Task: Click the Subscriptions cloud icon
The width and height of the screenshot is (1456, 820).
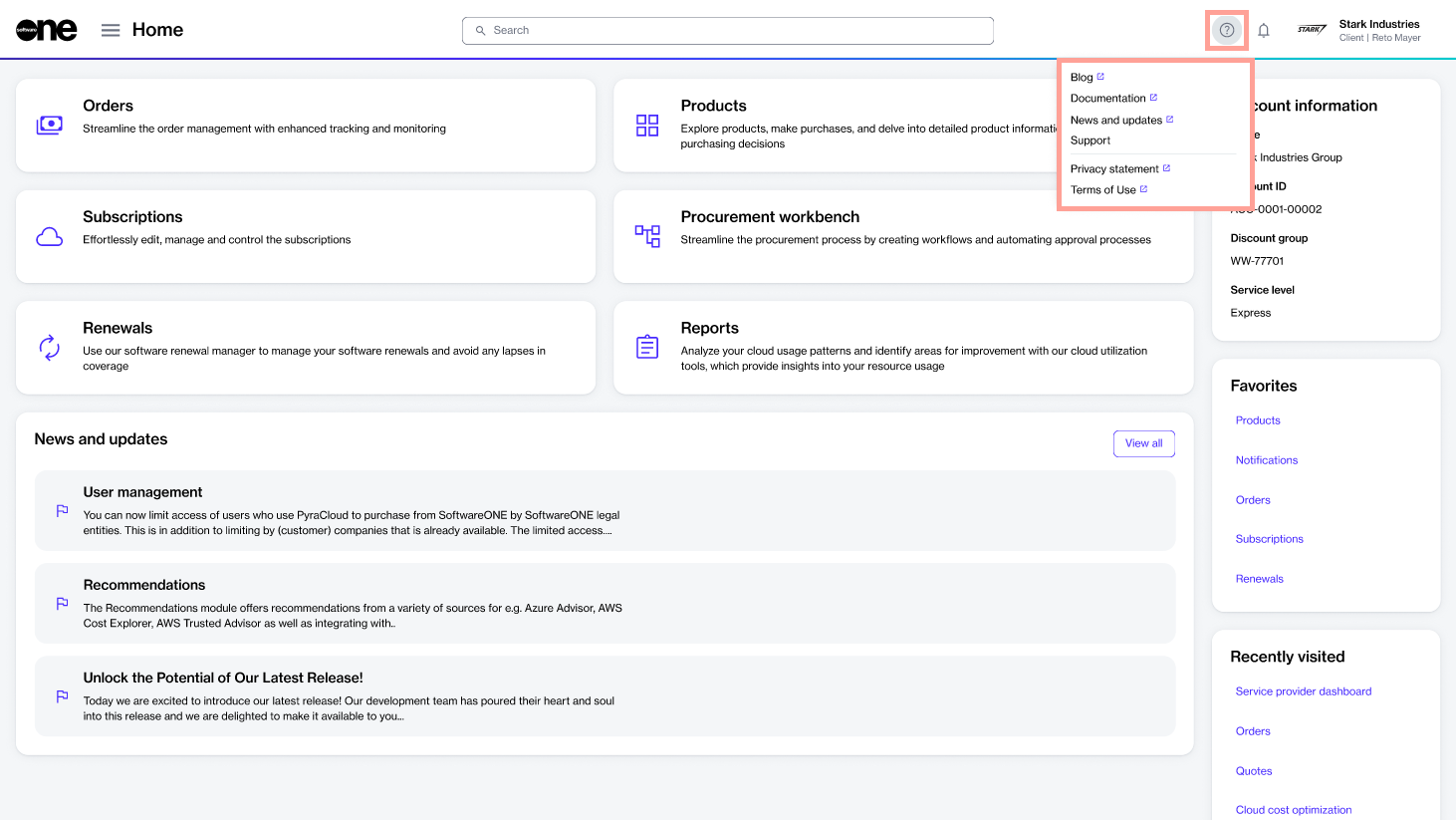Action: click(x=50, y=237)
